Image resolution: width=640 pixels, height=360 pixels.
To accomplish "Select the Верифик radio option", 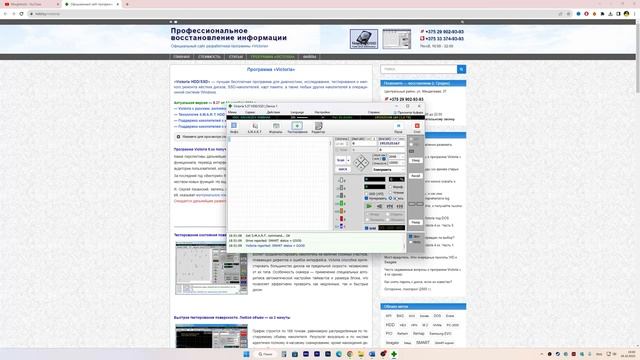I will [x=396, y=187].
